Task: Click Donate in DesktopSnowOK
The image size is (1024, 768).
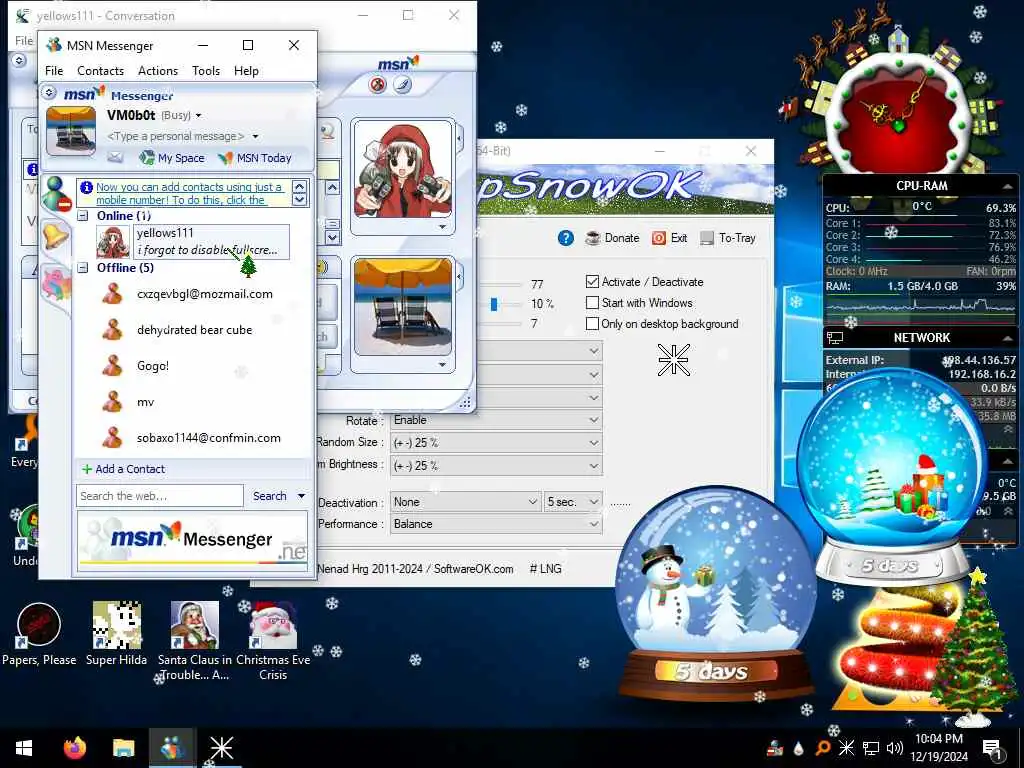Action: tap(613, 238)
